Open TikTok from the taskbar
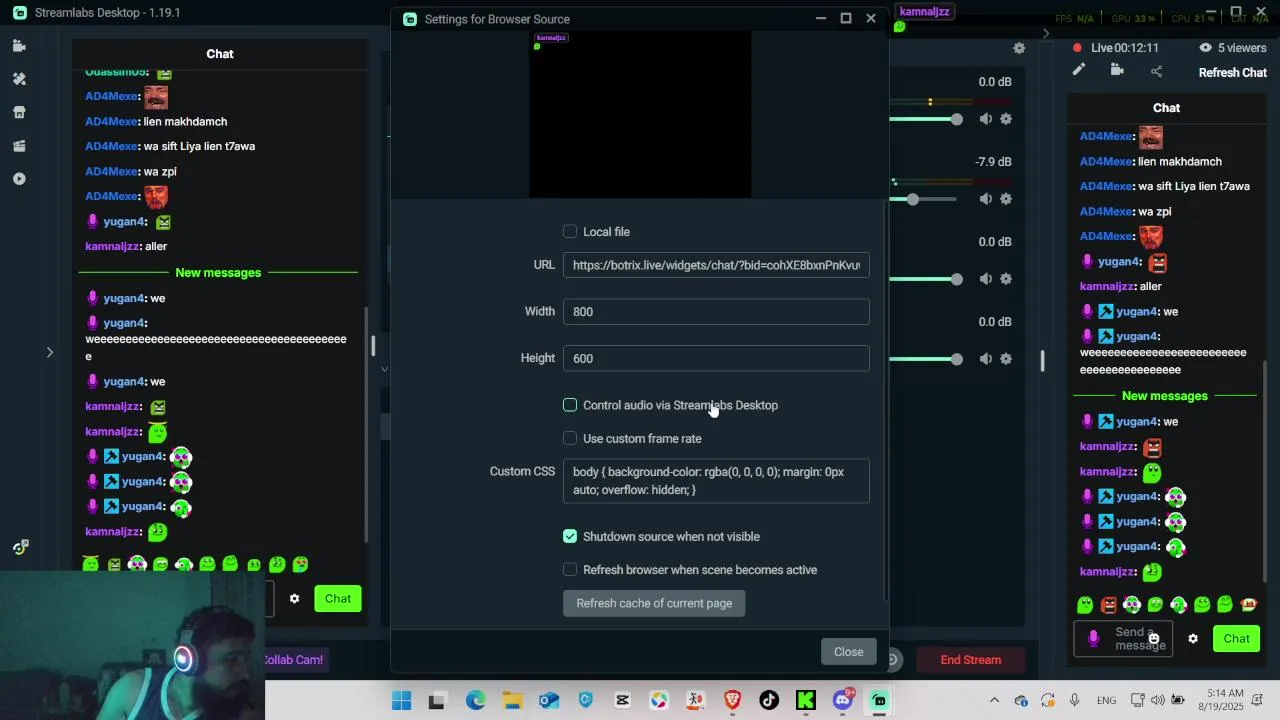Screen dimensions: 1280x720 tap(769, 701)
